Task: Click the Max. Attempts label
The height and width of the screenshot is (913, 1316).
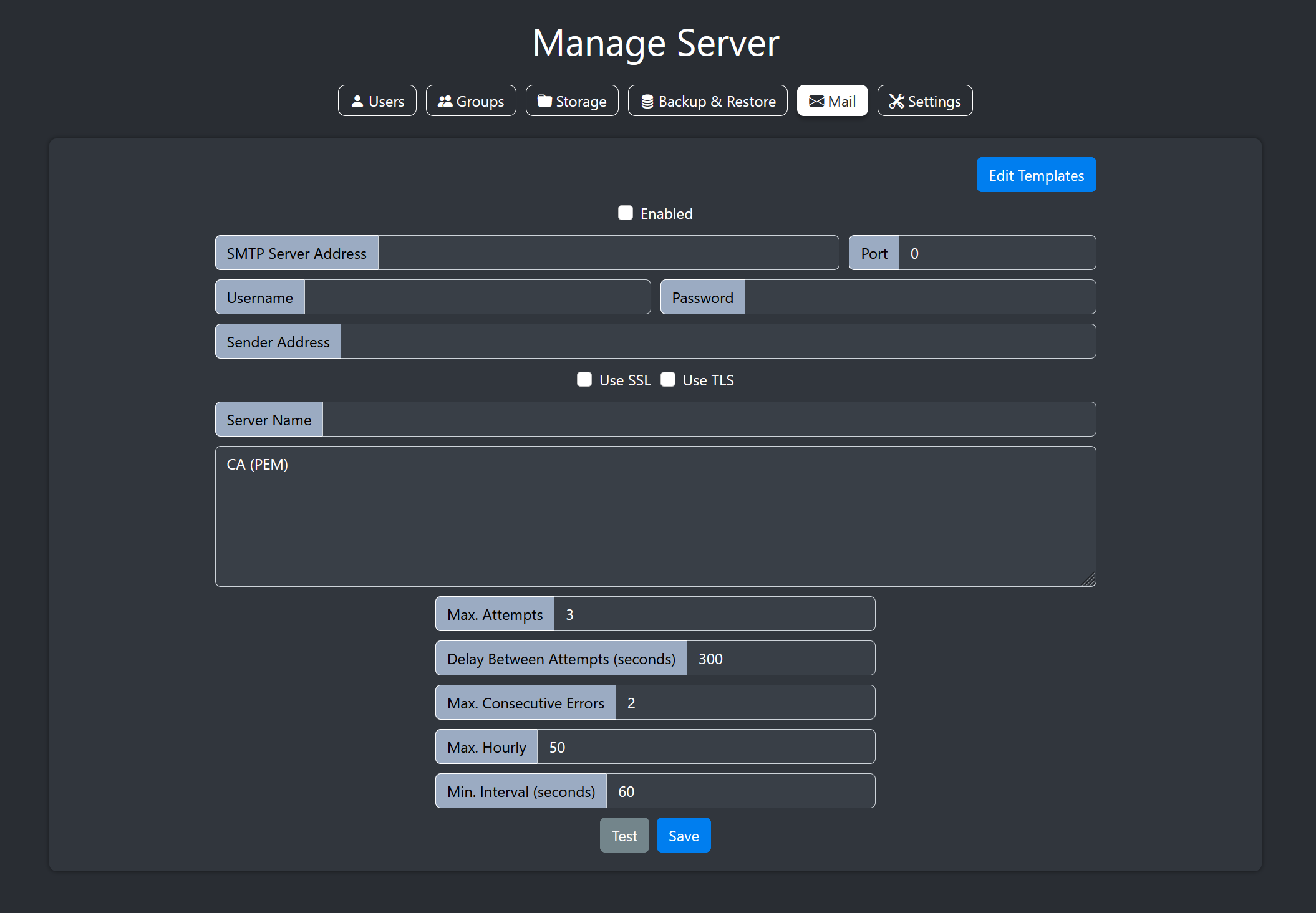Action: click(495, 614)
